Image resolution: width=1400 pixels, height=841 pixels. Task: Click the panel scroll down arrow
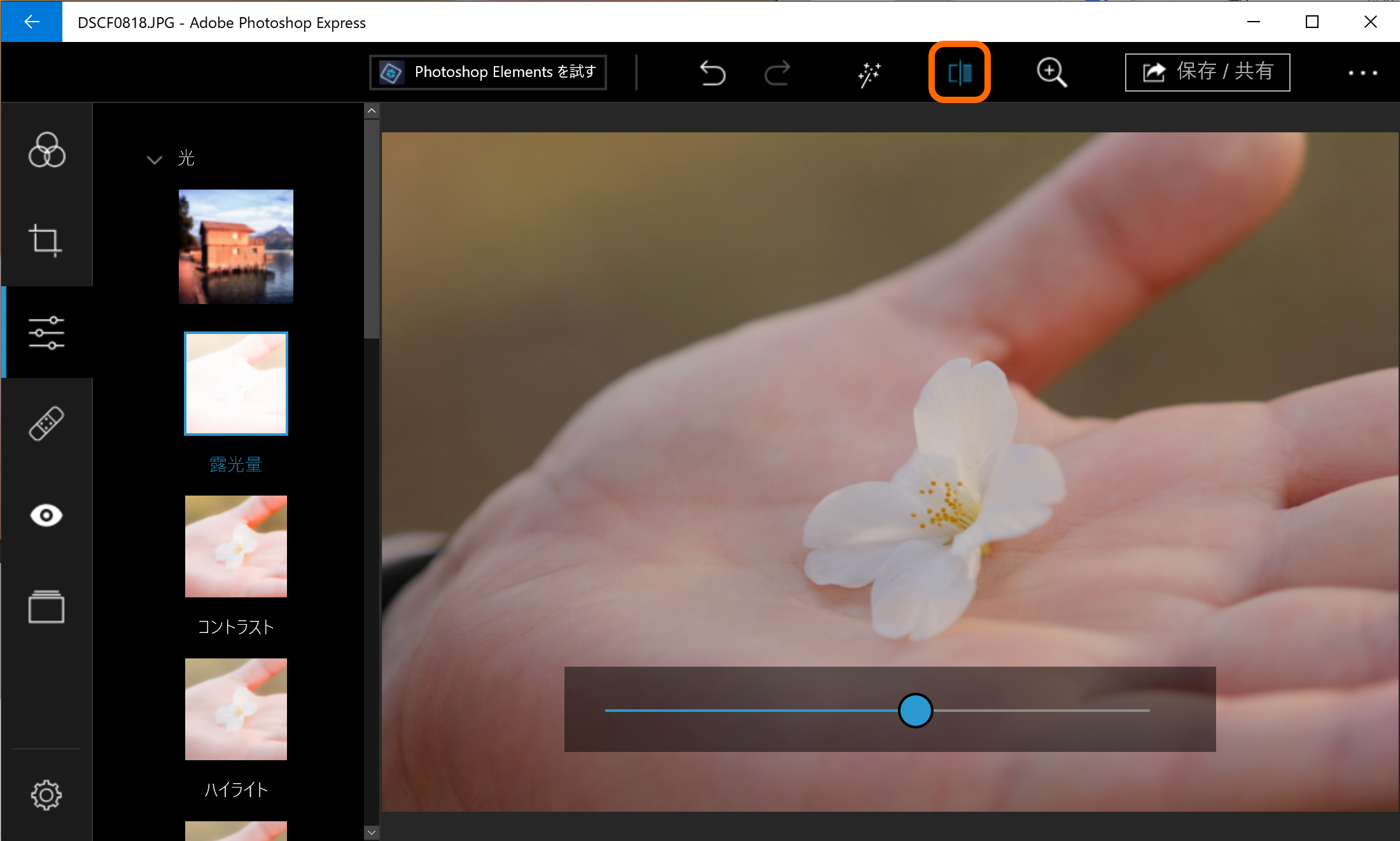pos(372,832)
